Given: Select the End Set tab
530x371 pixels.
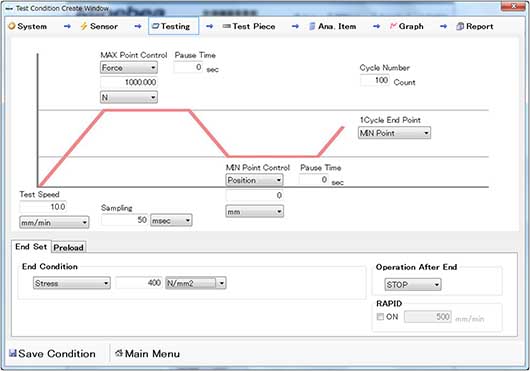Looking at the screenshot, I should (31, 247).
